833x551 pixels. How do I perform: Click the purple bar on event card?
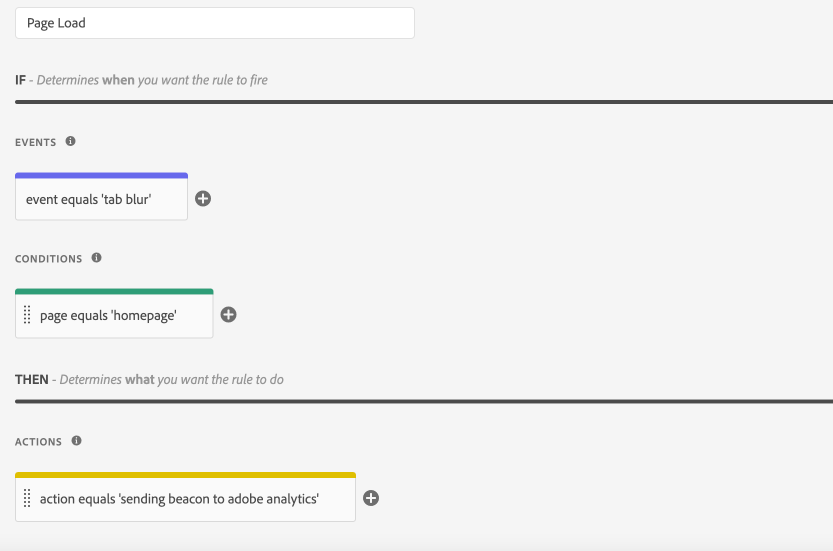pyautogui.click(x=101, y=175)
